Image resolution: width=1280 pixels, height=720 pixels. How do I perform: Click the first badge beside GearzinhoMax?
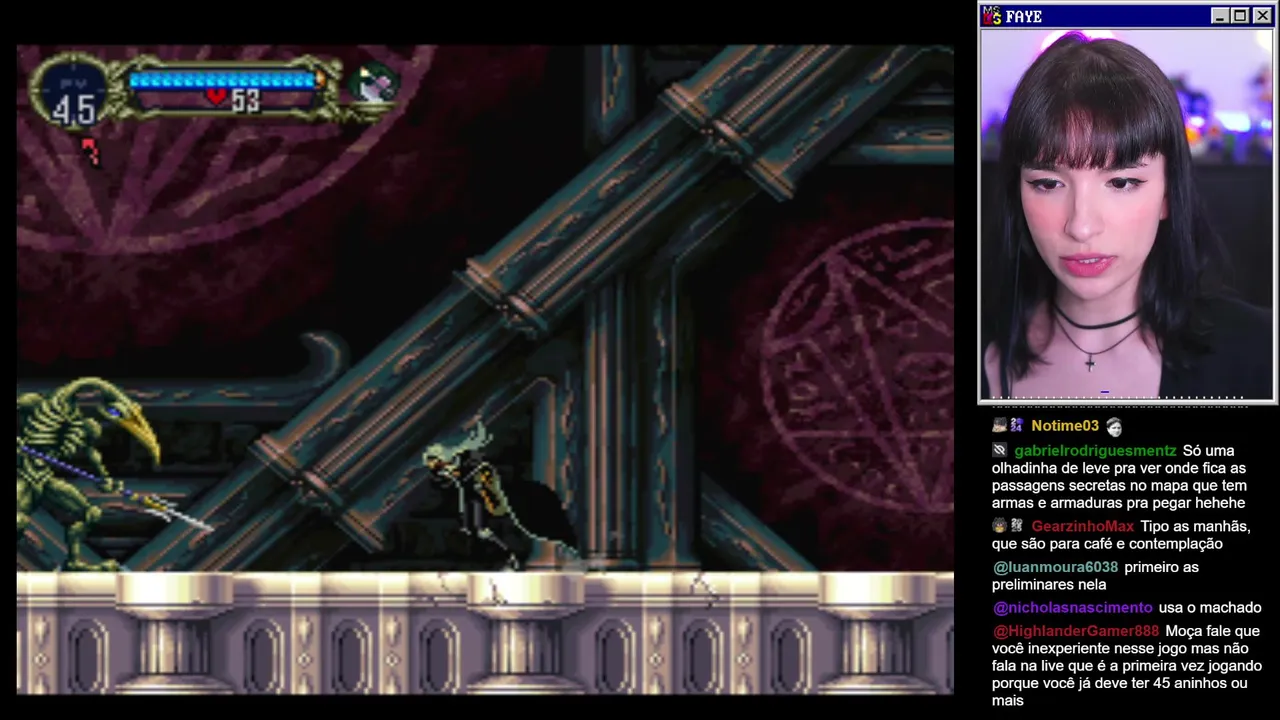tap(999, 526)
